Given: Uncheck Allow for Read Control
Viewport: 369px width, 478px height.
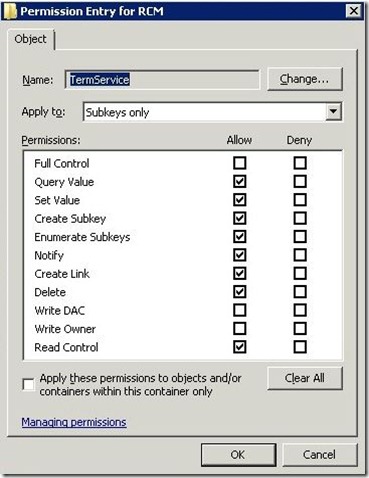Looking at the screenshot, I should point(240,347).
